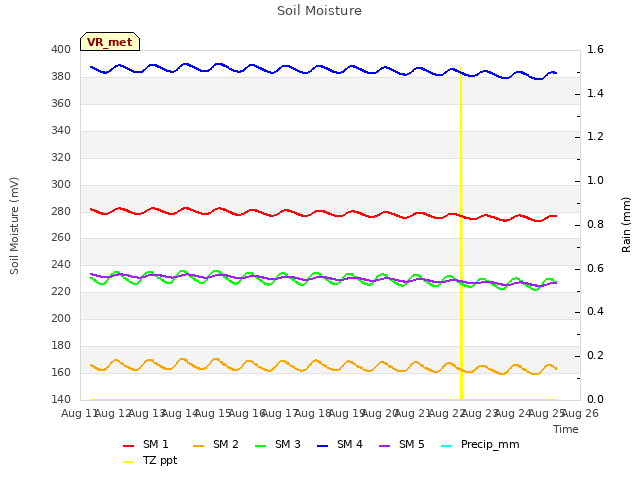Click the green SM 3 legend swatch
This screenshot has height=480, width=640.
pyautogui.click(x=261, y=446)
